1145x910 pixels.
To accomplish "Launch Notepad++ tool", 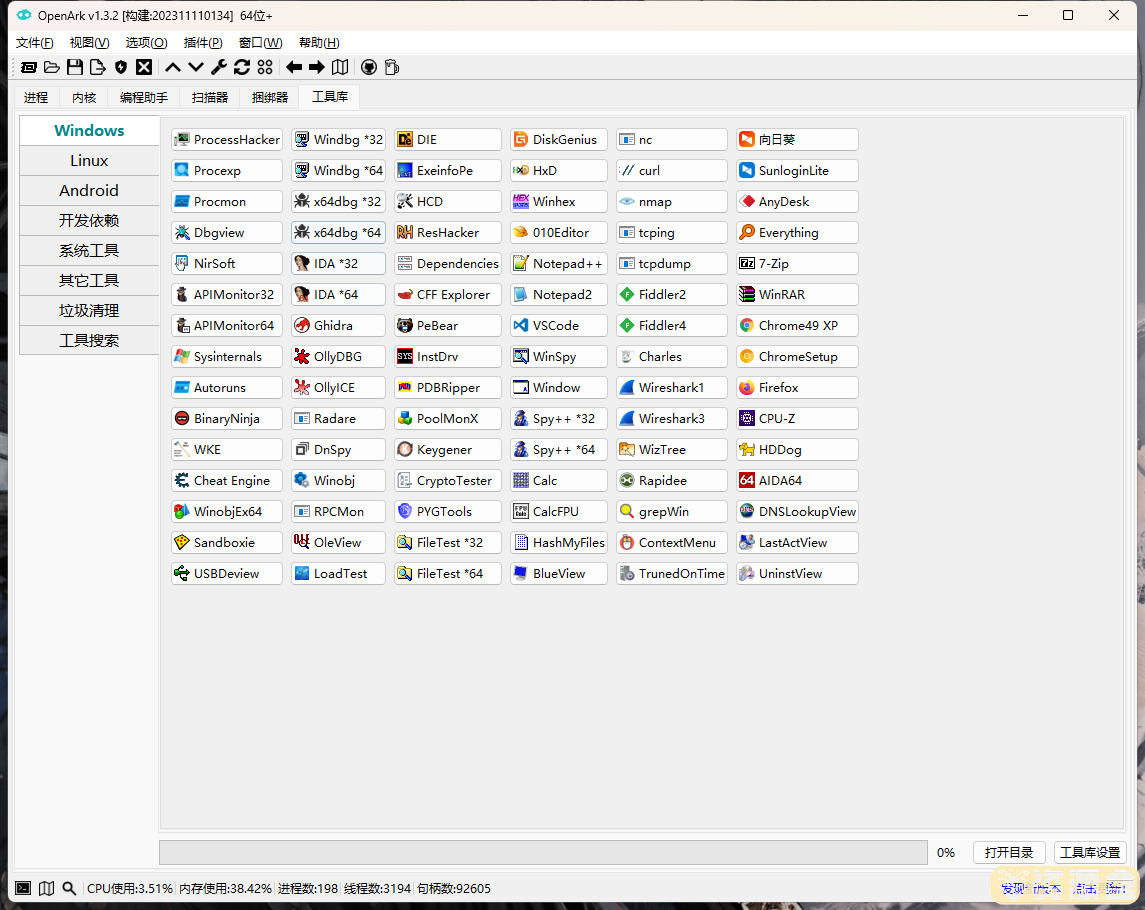I will [x=559, y=264].
